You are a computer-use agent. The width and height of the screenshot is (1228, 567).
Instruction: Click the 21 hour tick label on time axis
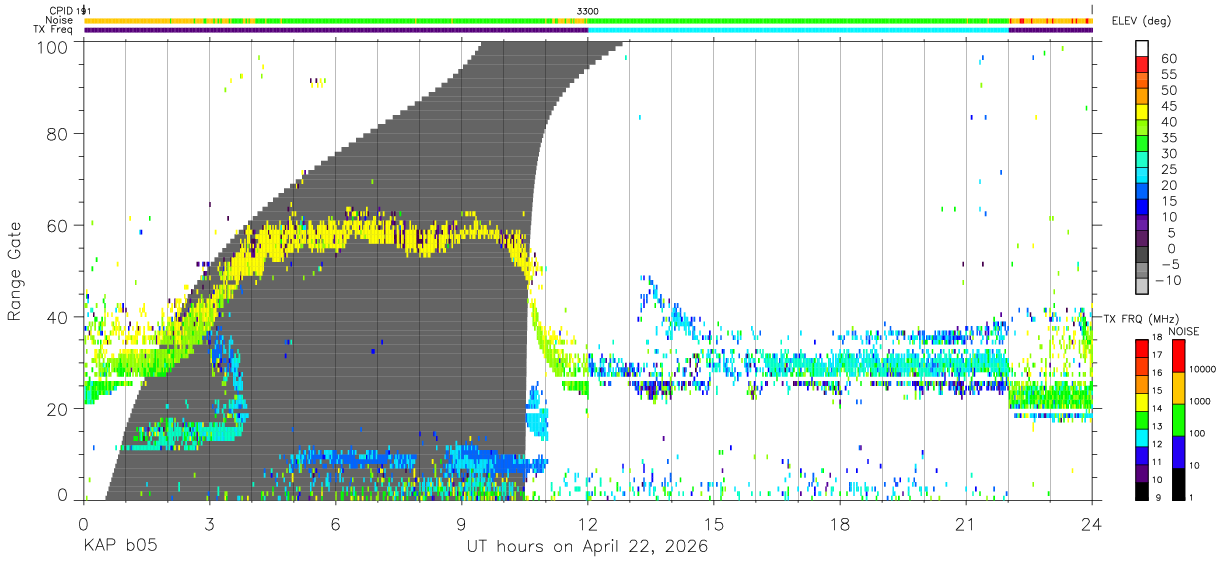coord(966,524)
